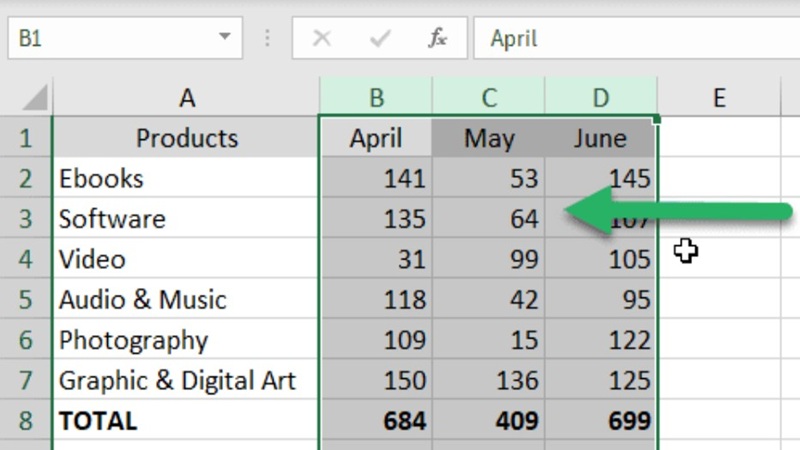Click the June Ebooks value 145
800x450 pixels.
pyautogui.click(x=601, y=178)
